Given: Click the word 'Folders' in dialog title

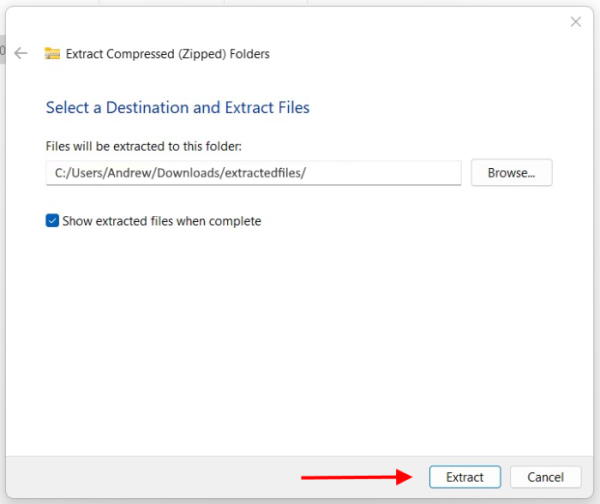Looking at the screenshot, I should tap(249, 54).
